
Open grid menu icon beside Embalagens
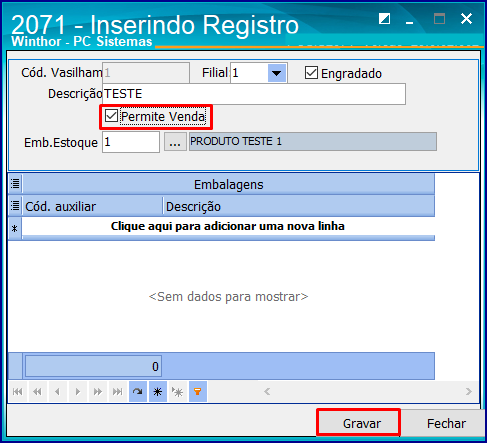click(15, 184)
